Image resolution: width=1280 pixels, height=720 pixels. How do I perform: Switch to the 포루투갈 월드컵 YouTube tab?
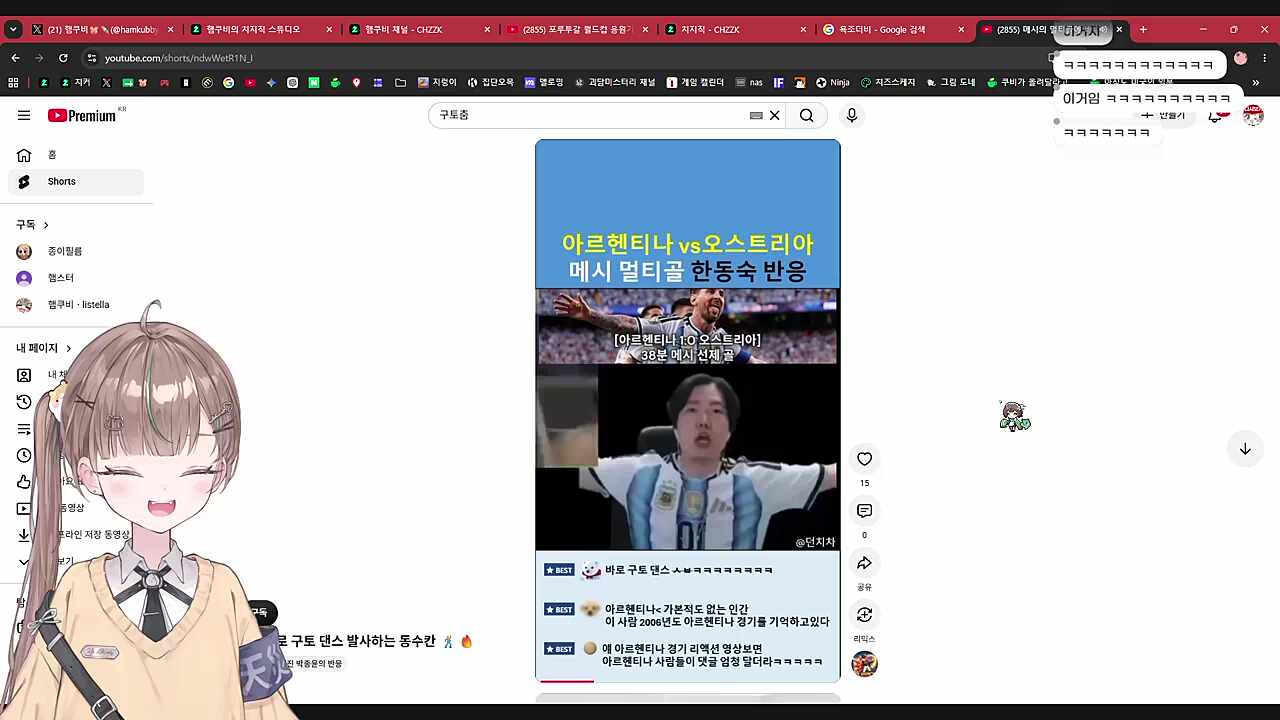pyautogui.click(x=577, y=30)
